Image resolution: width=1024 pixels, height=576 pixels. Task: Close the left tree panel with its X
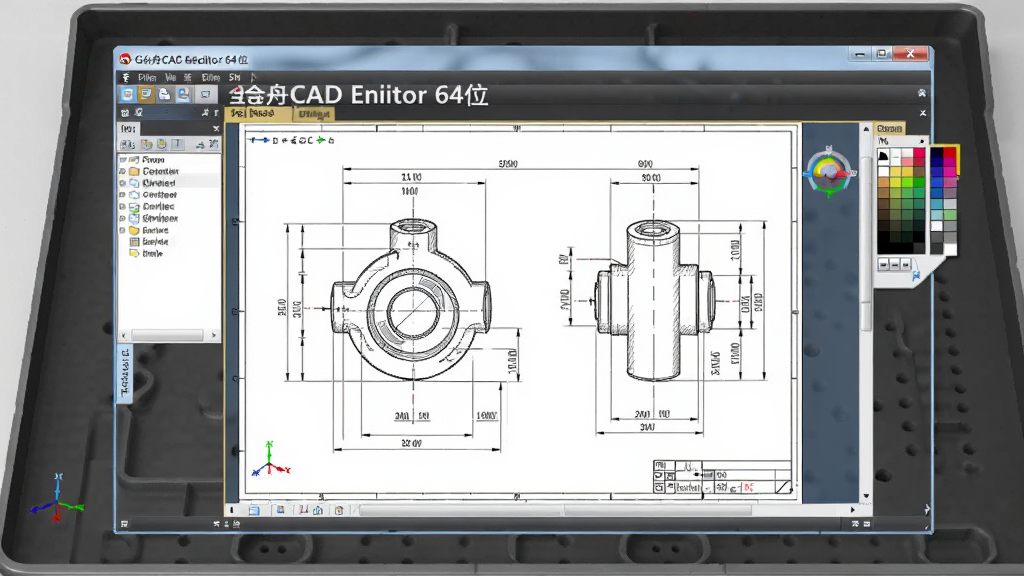tap(216, 129)
